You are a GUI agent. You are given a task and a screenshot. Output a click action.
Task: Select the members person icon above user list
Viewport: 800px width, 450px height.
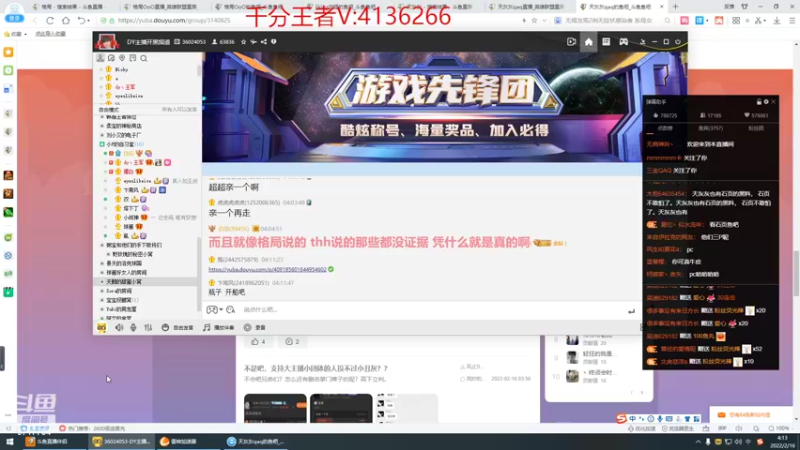point(101,58)
